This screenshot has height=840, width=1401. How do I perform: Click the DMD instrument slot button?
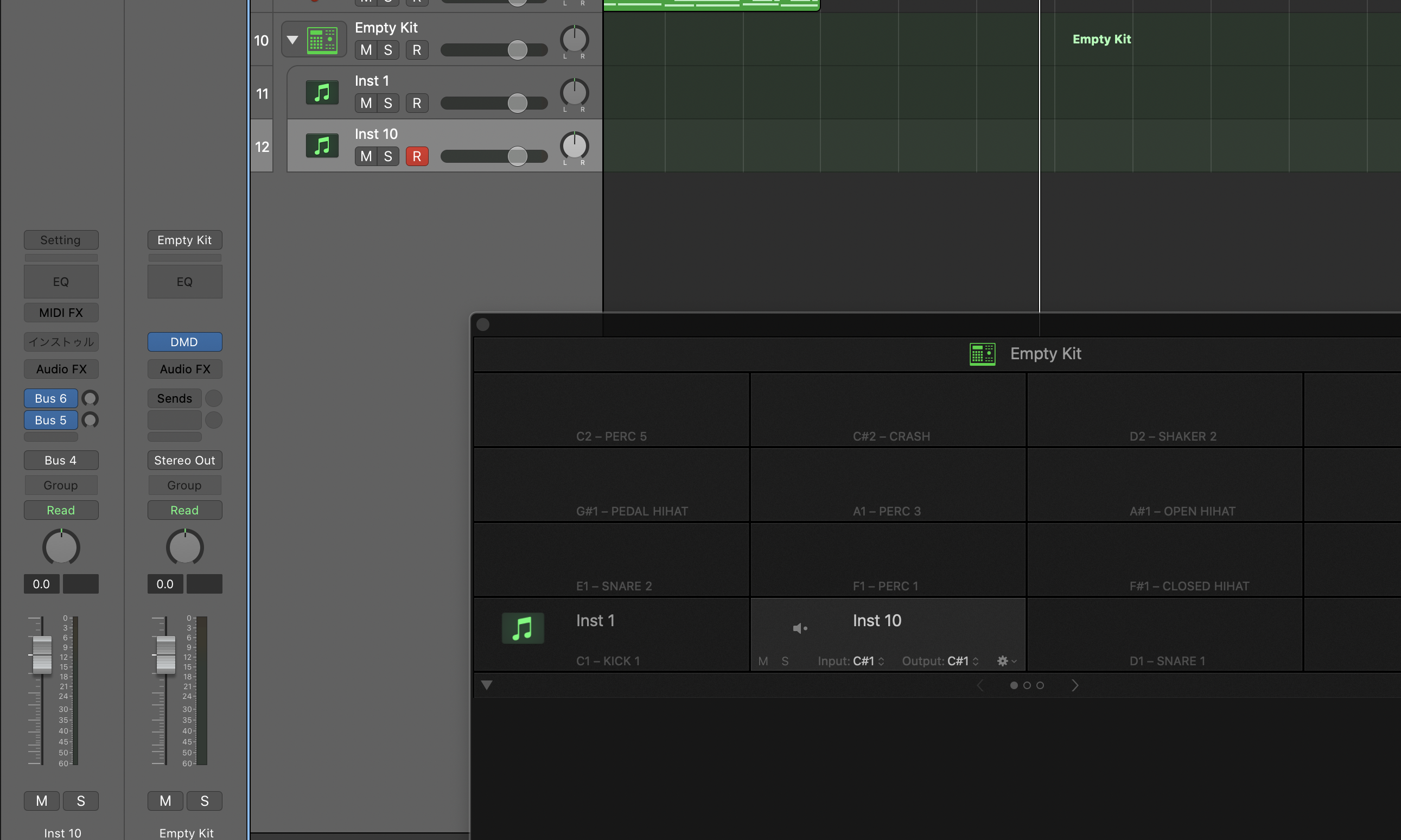point(184,342)
